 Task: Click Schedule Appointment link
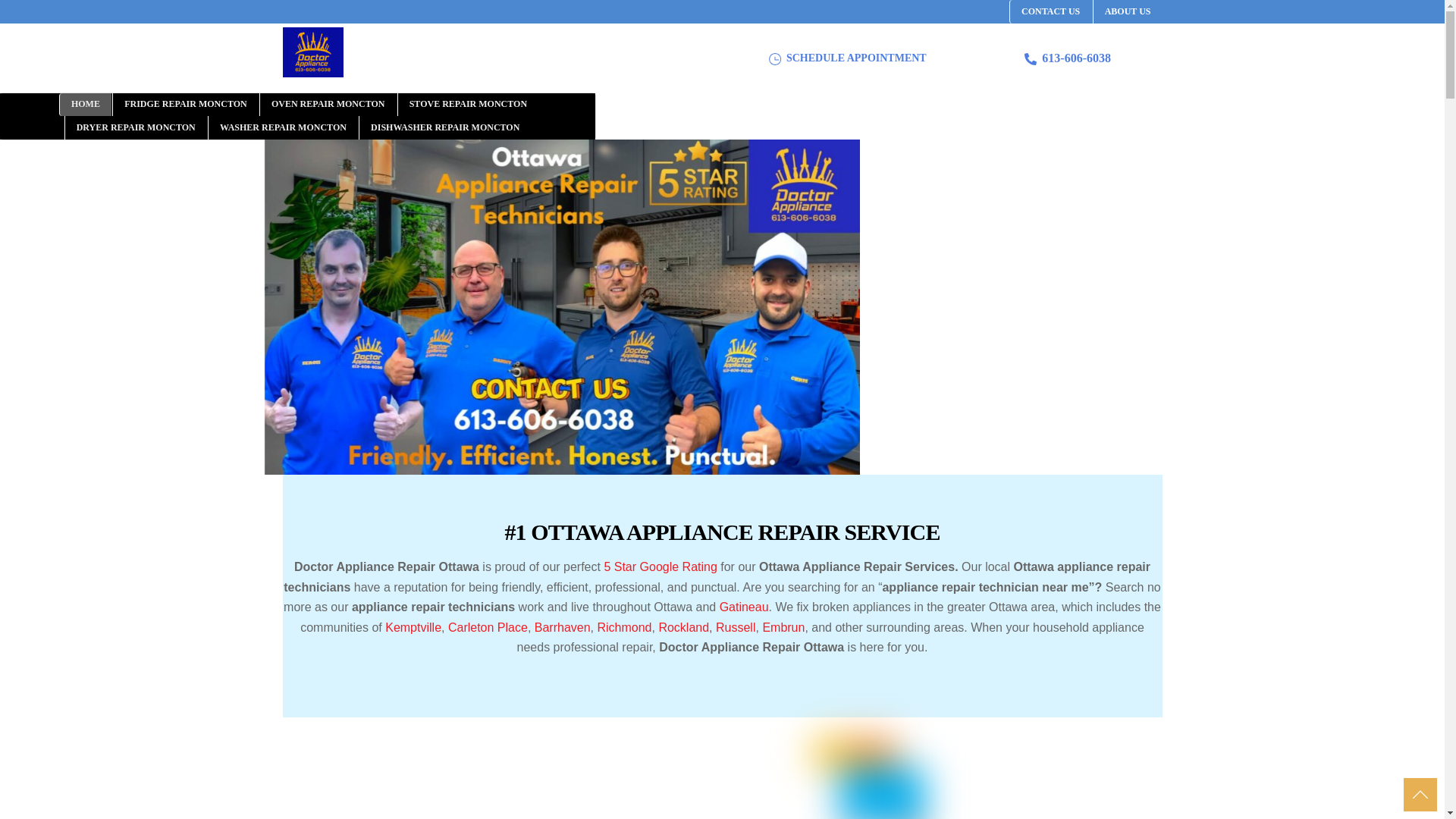[x=855, y=58]
